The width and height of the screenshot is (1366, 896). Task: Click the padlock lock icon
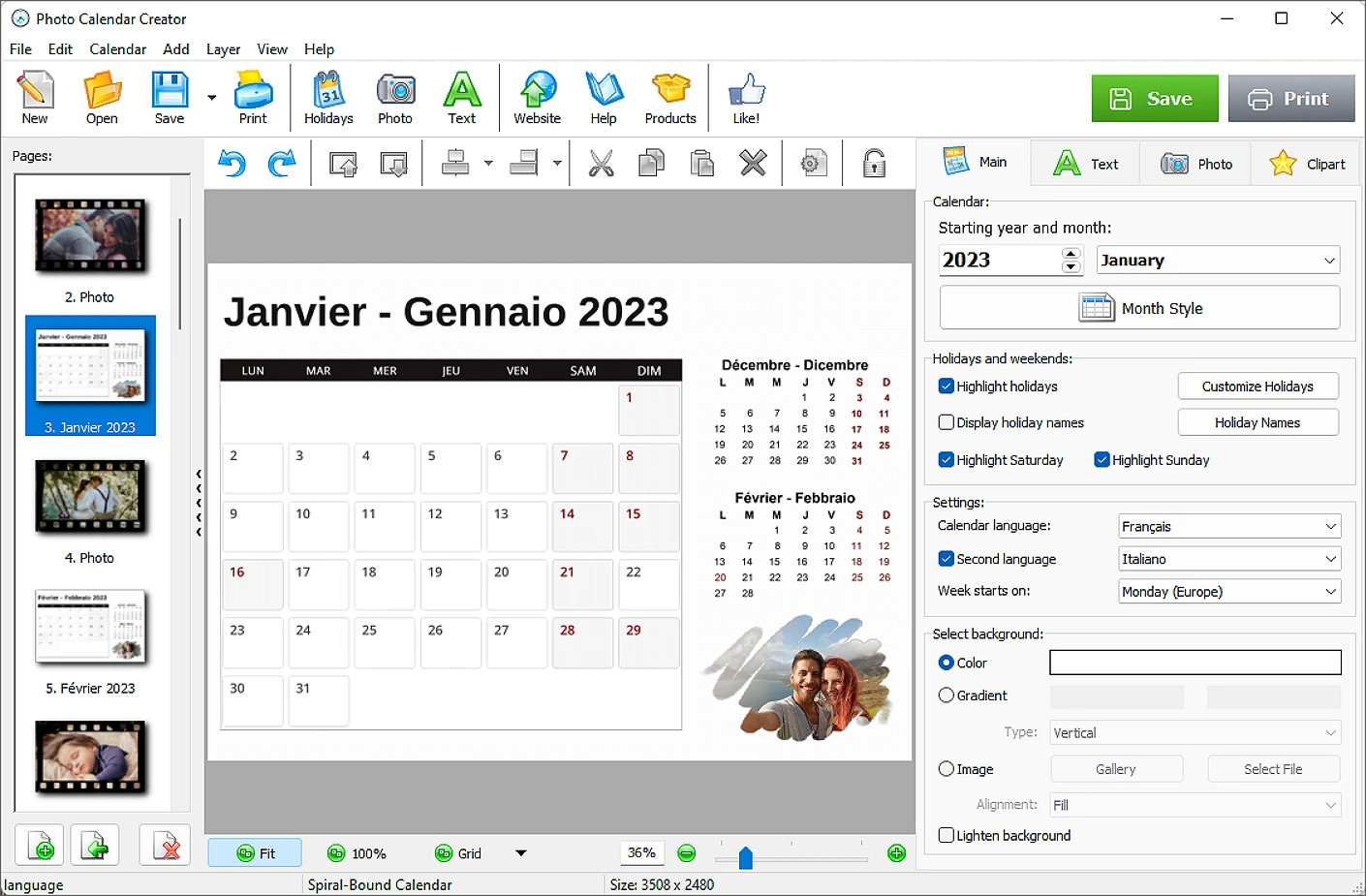tap(874, 164)
